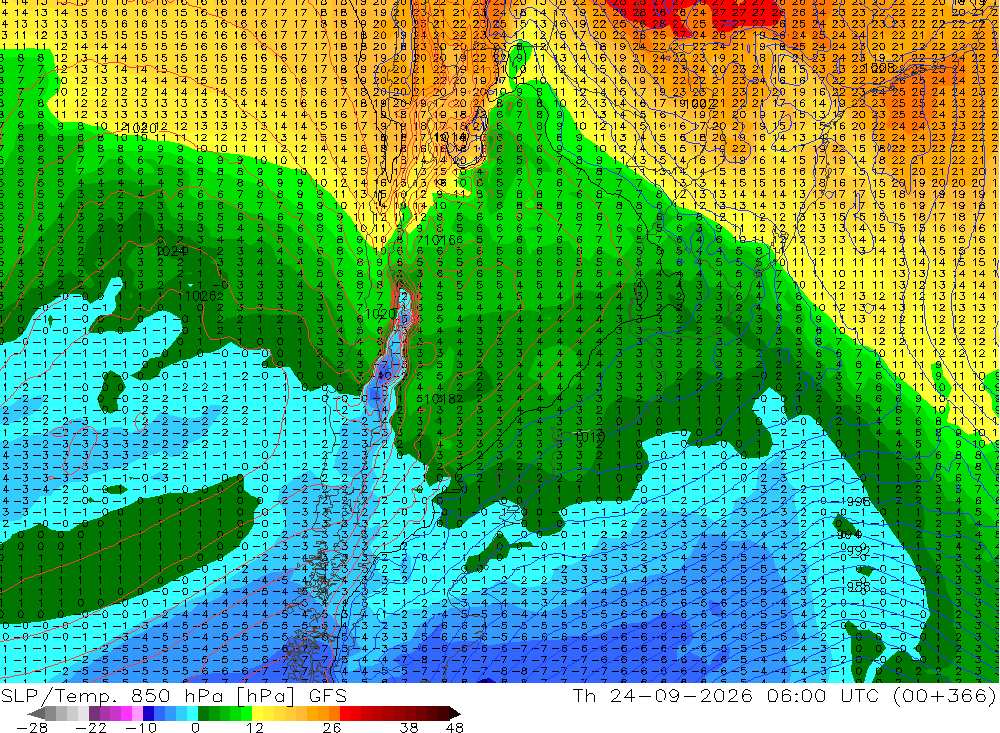Viewport: 1000px width, 733px height.
Task: Click the dark right arrow of the color scale
Action: click(x=455, y=714)
